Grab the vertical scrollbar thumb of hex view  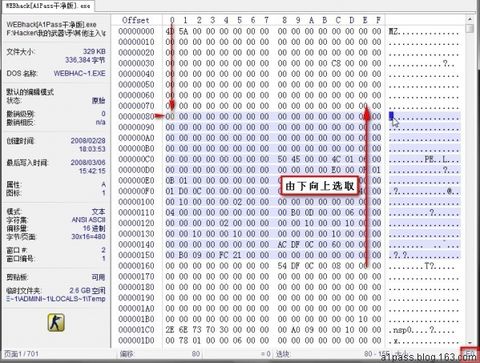point(470,28)
